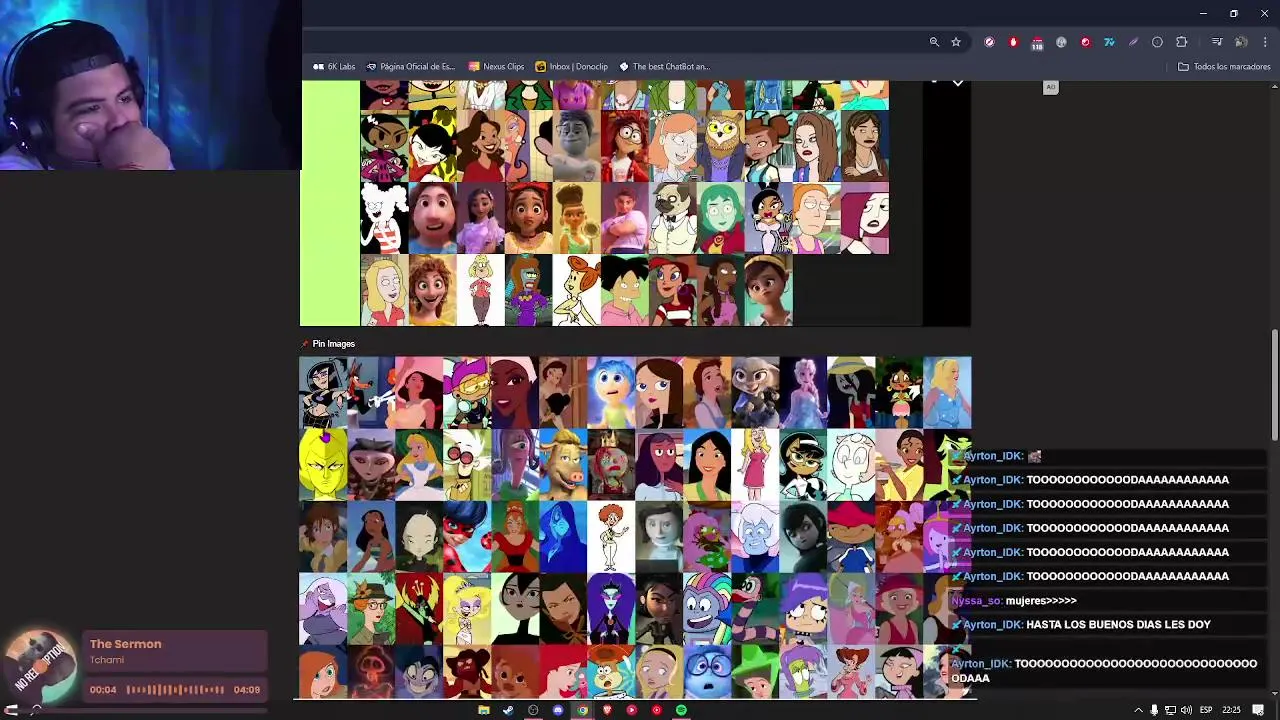The width and height of the screenshot is (1280, 720).
Task: Open the 7TV extension icon
Action: tap(1109, 42)
